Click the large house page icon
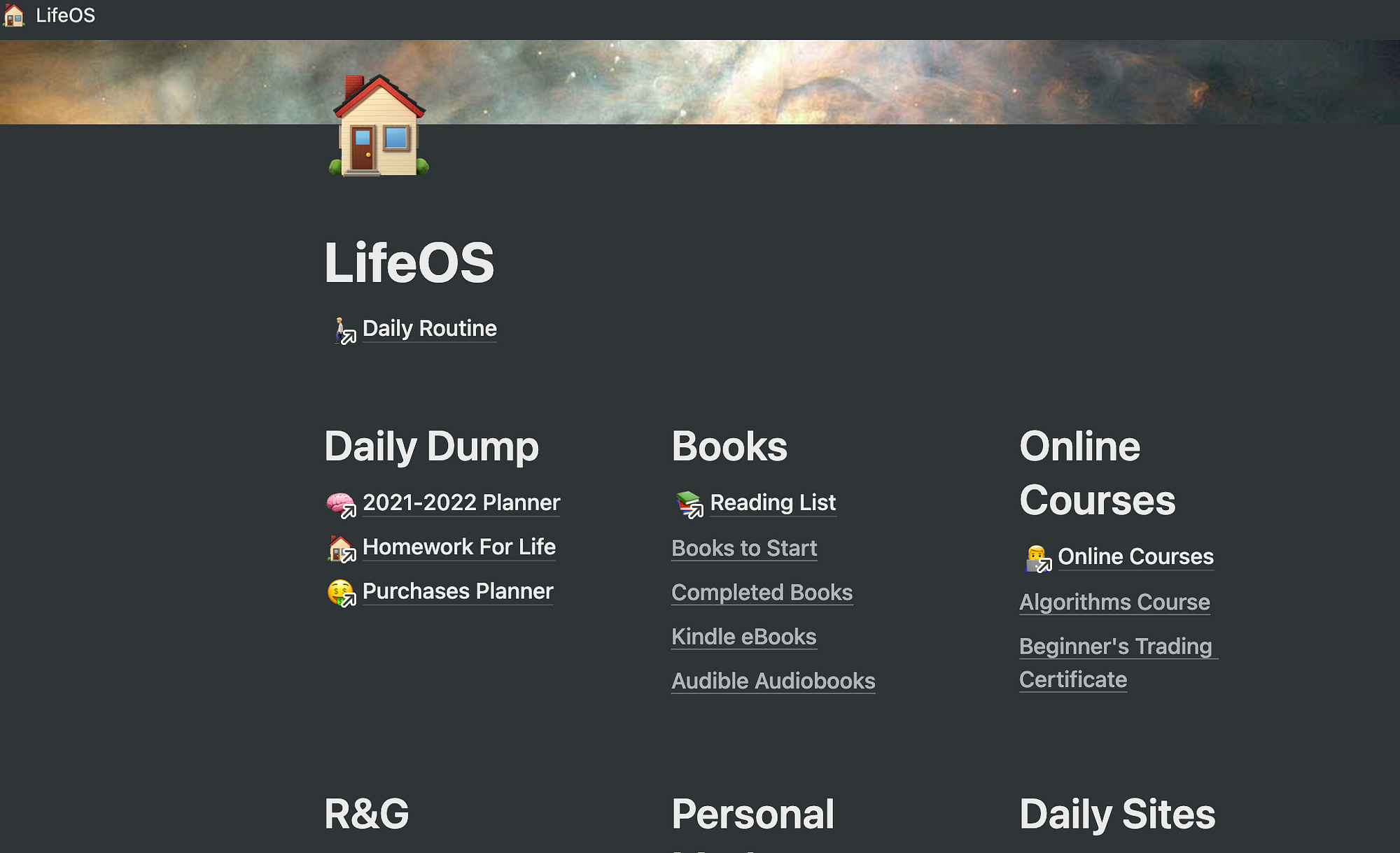 [x=379, y=125]
